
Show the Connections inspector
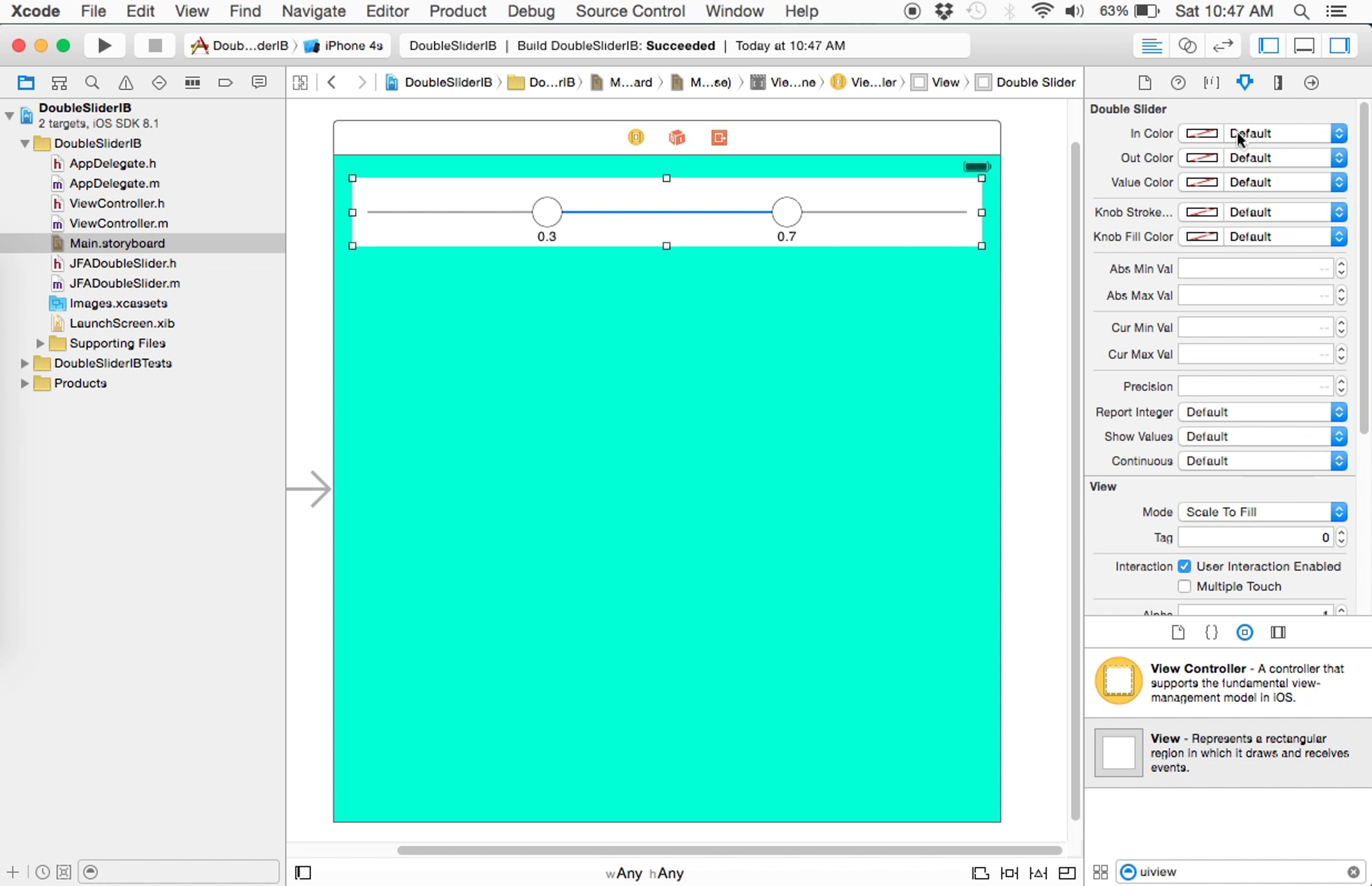tap(1311, 83)
